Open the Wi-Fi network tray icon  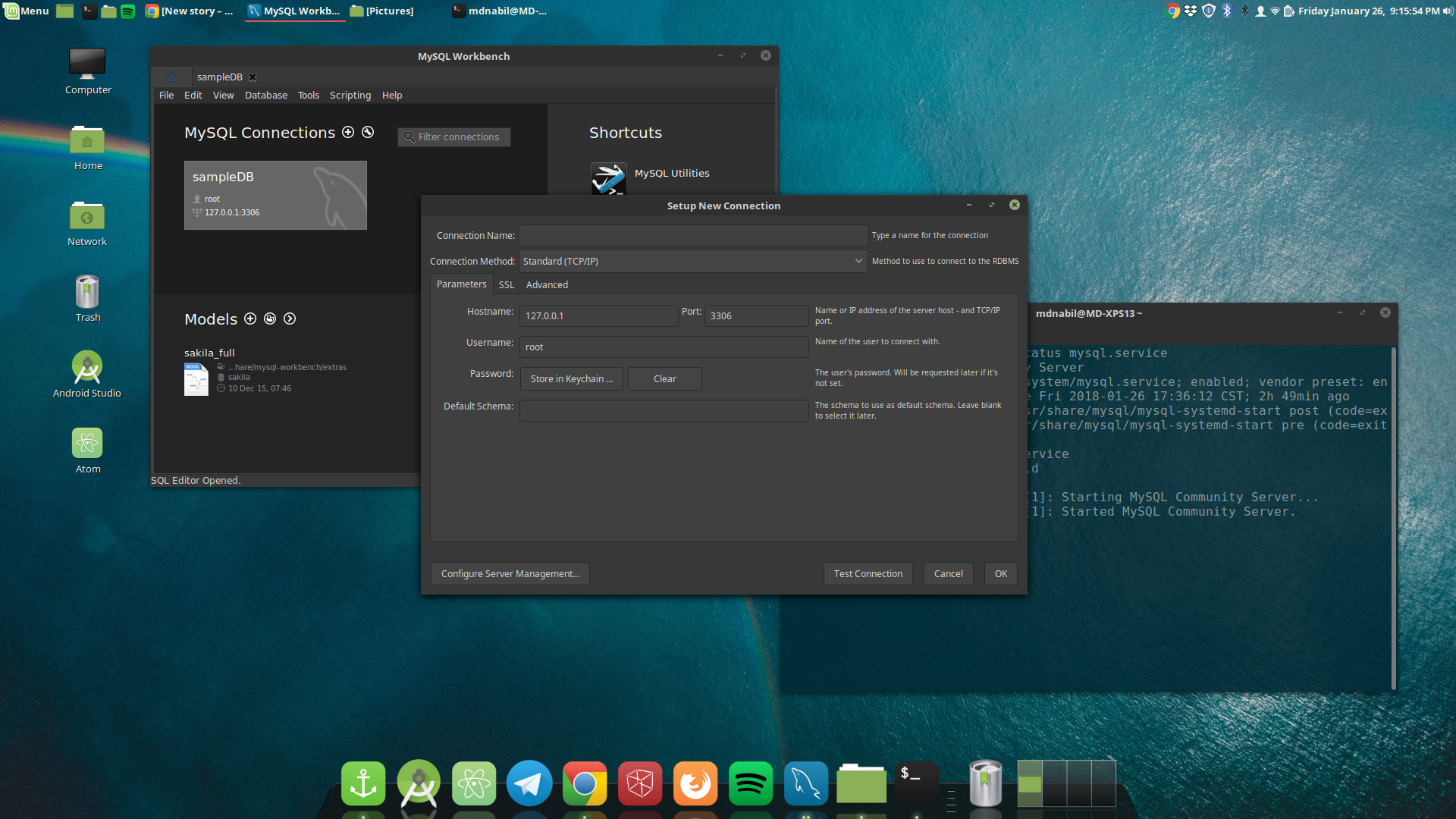pyautogui.click(x=1276, y=11)
